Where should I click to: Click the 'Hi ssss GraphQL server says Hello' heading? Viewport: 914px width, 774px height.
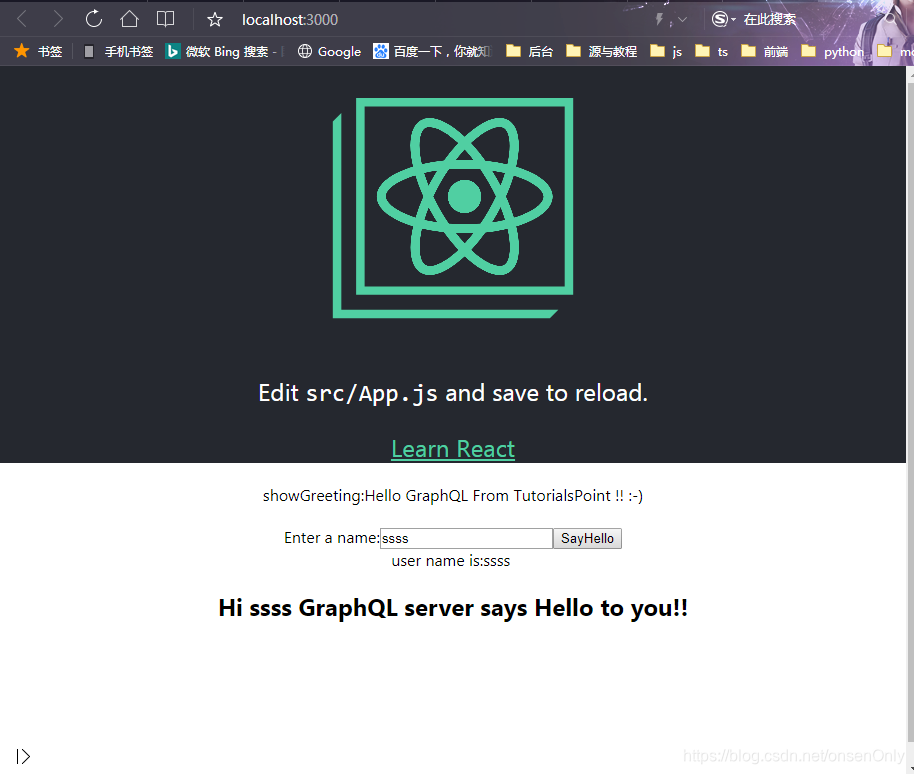[453, 608]
